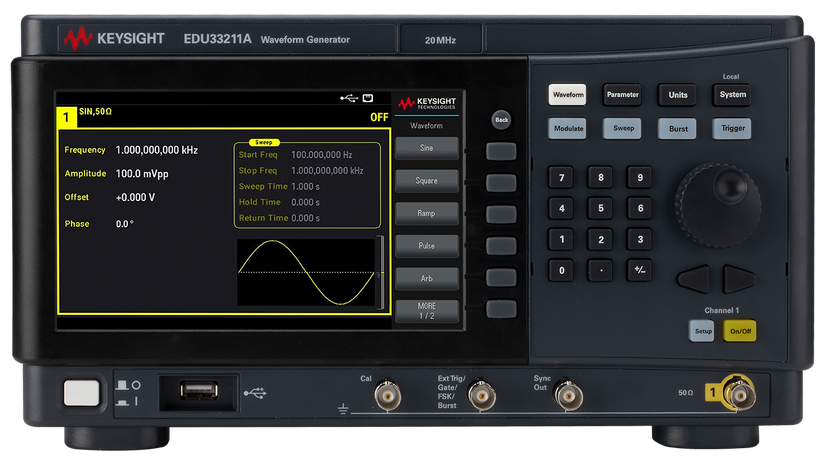Click Sweep Time 1.000 s
Image resolution: width=832 pixels, height=463 pixels.
[279, 186]
